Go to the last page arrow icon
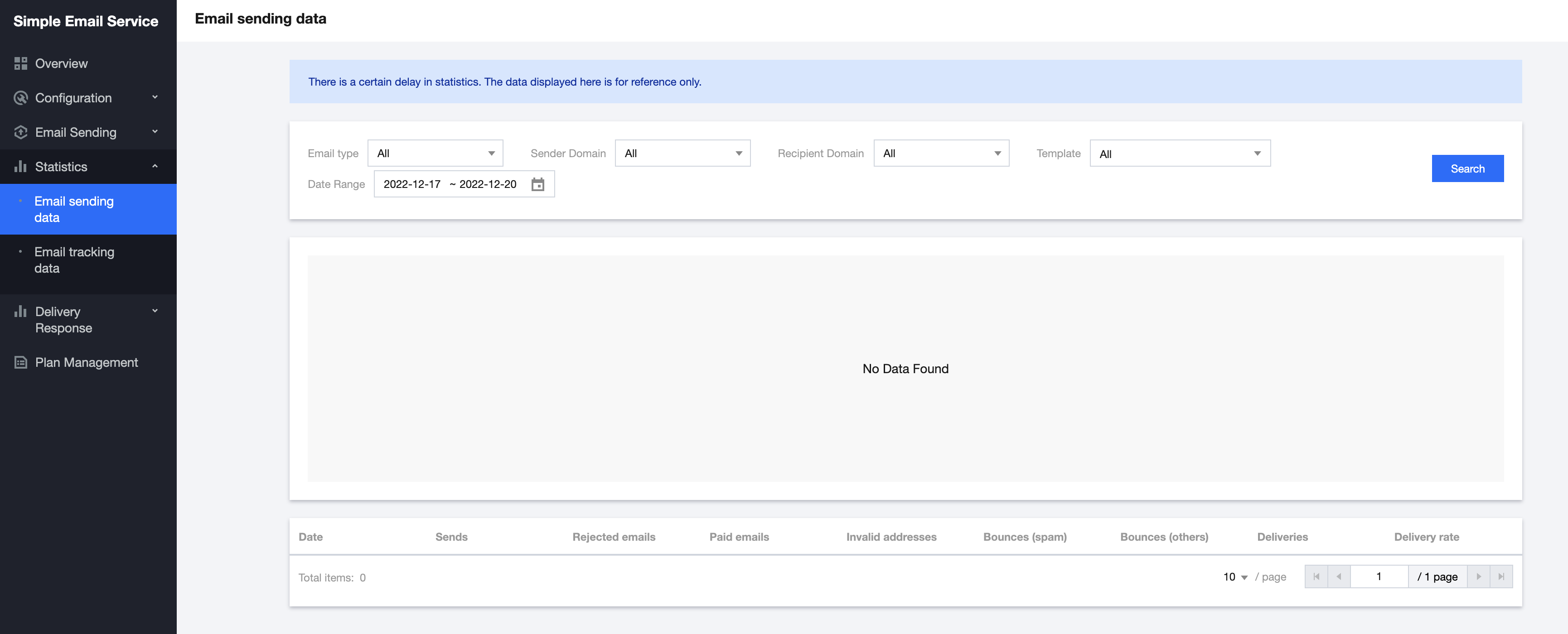Viewport: 1568px width, 634px height. click(x=1501, y=577)
